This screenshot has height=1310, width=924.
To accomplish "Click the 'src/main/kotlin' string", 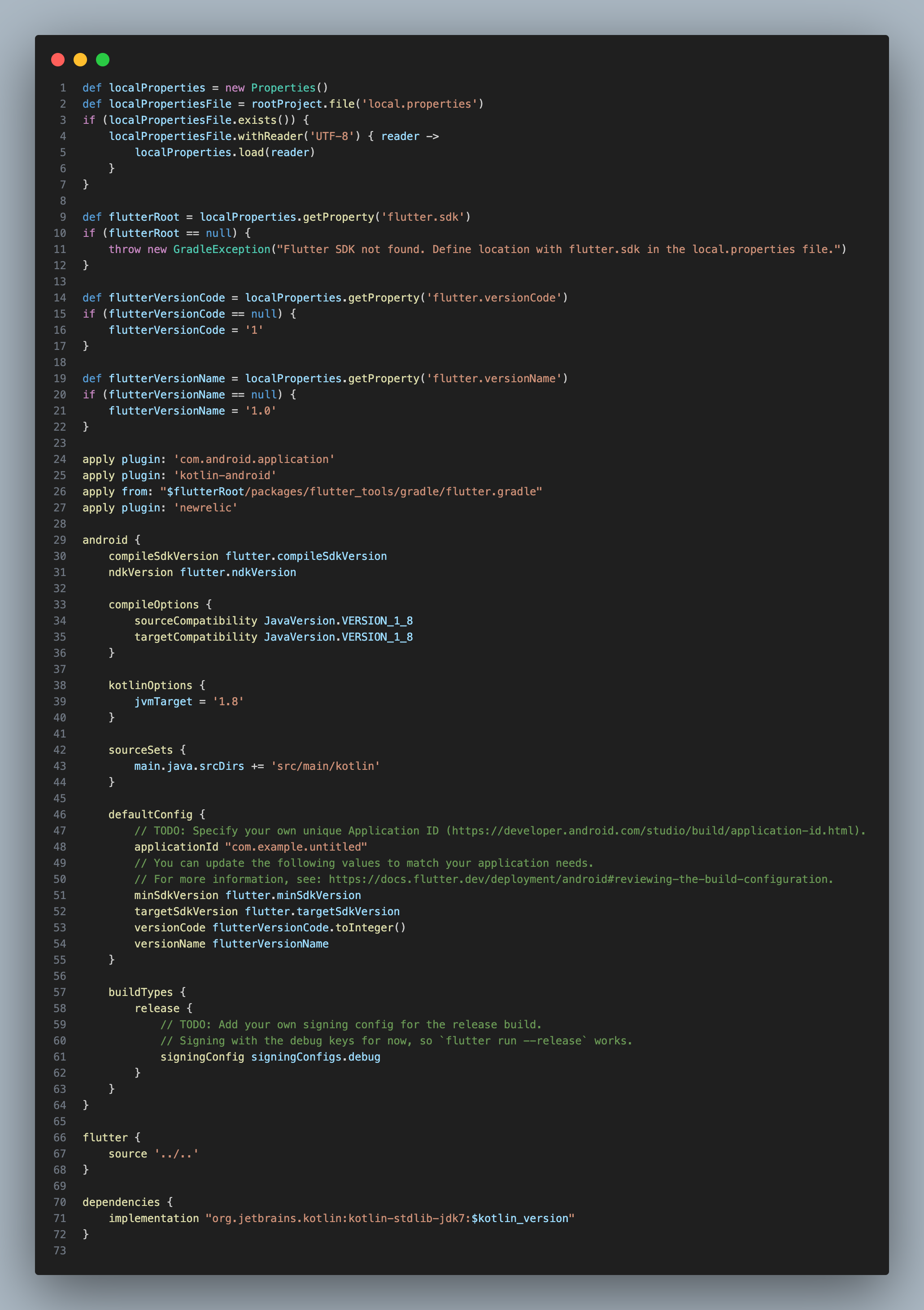I will click(x=325, y=766).
